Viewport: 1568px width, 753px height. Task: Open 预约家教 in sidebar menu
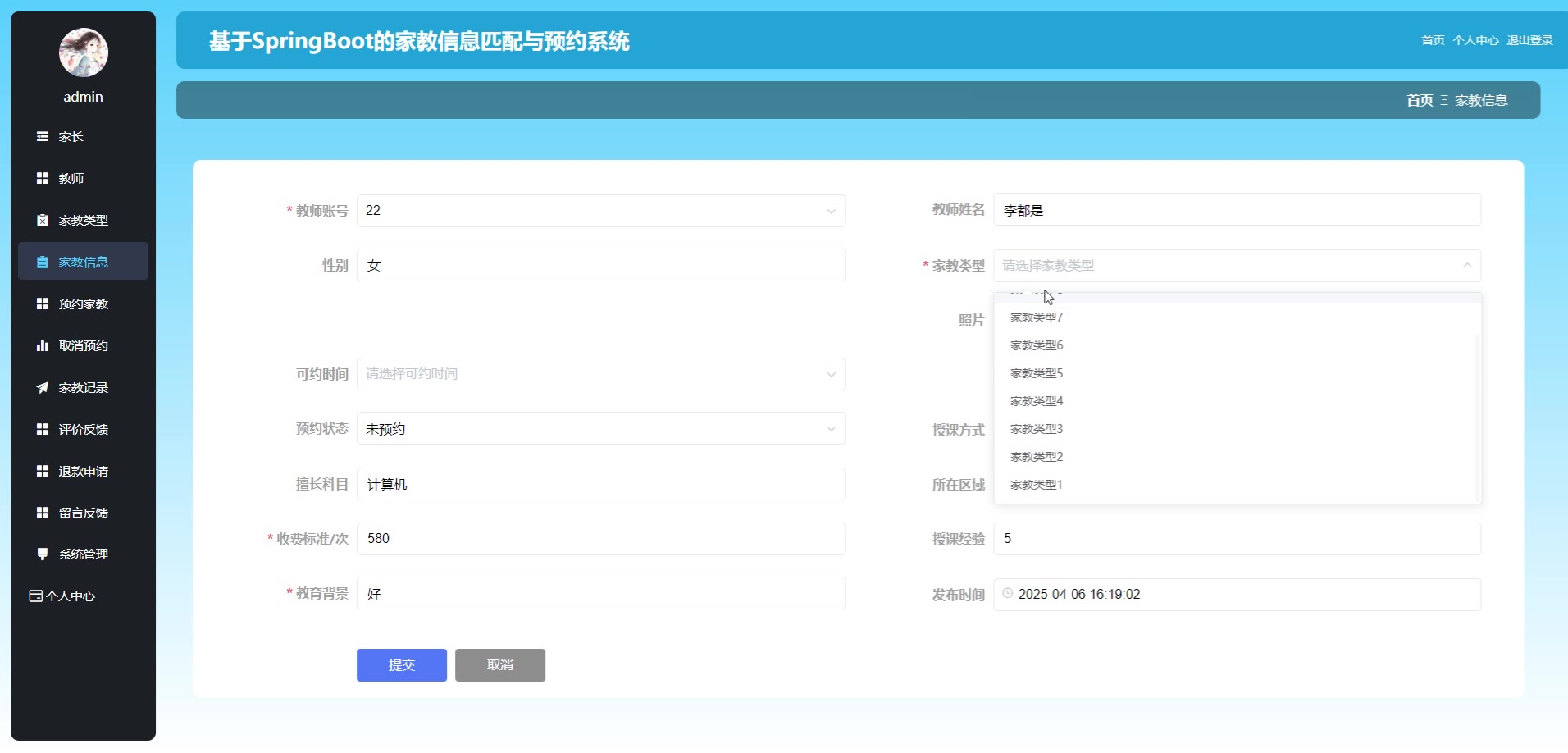(x=83, y=303)
